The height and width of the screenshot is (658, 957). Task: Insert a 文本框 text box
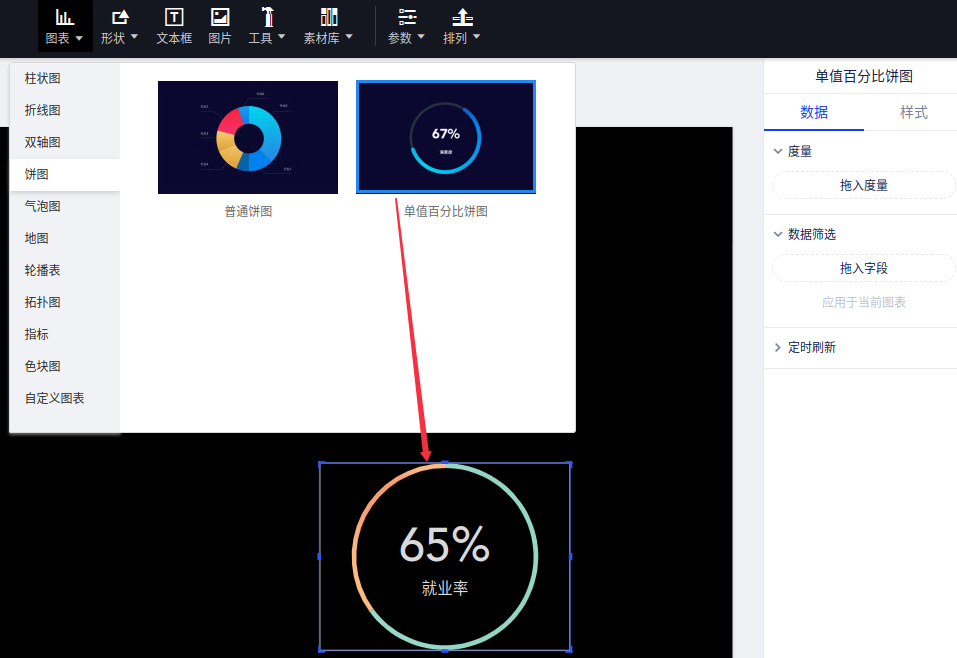174,26
